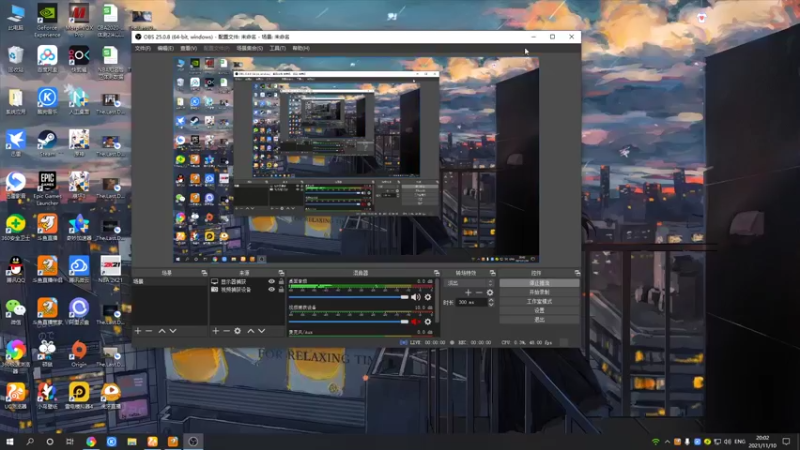The height and width of the screenshot is (450, 800).
Task: Move the source down in the Sources list
Action: point(262,331)
